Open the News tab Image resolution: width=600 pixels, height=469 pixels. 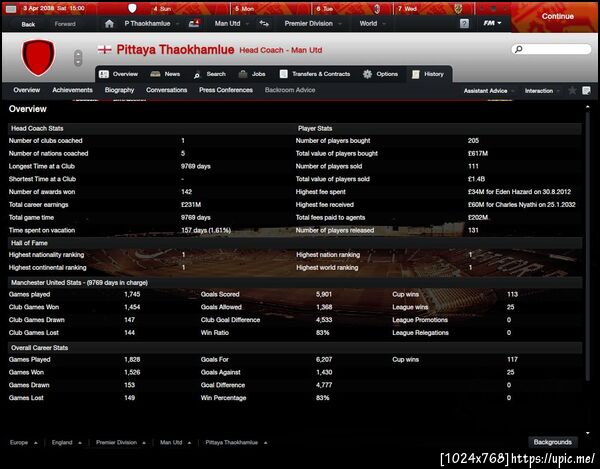(165, 74)
